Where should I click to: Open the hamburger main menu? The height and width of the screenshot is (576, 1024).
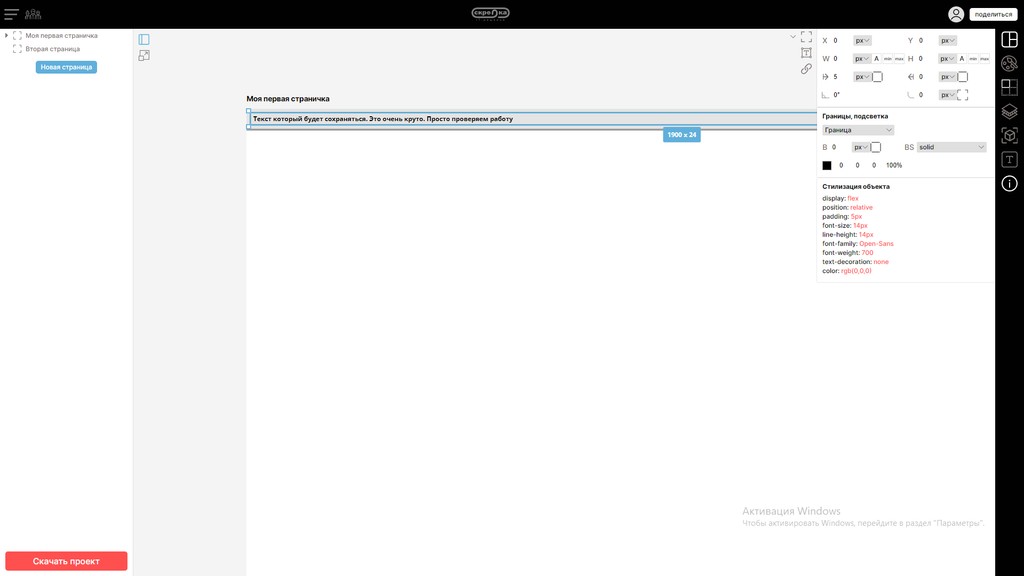pyautogui.click(x=12, y=14)
